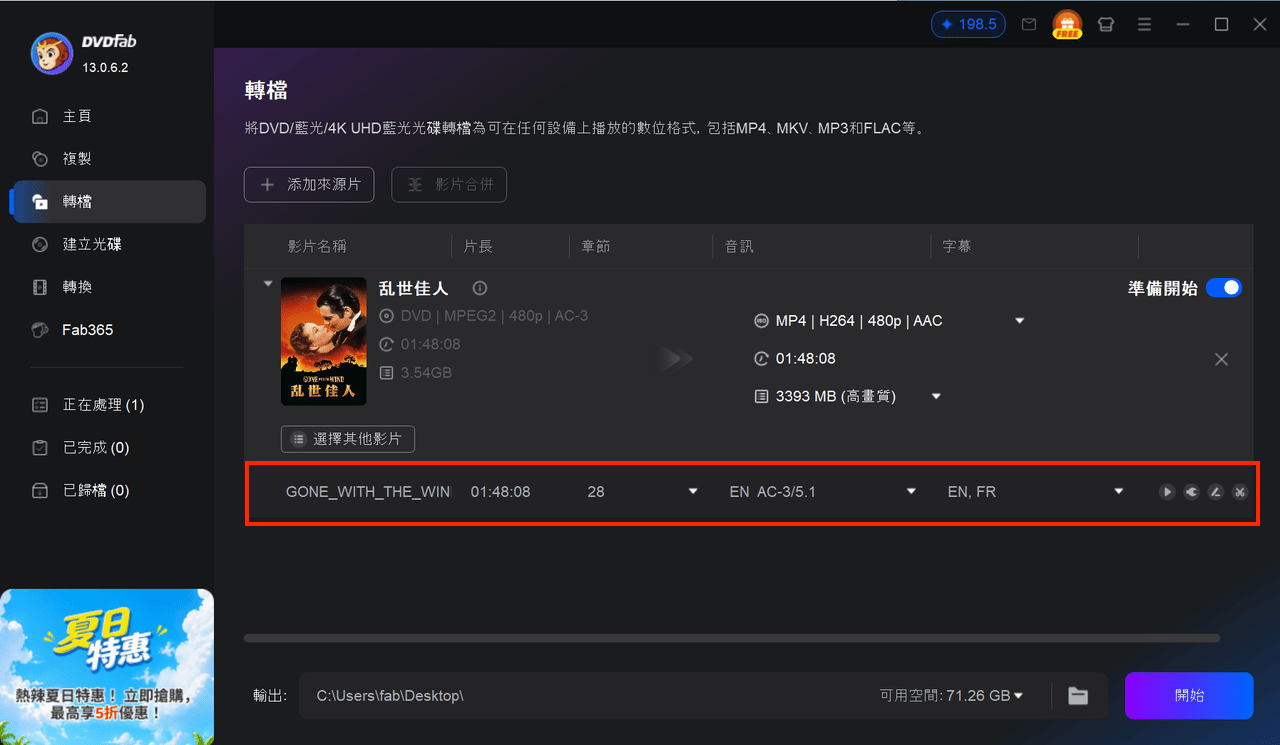Preview the title with the play icon
This screenshot has height=745, width=1280.
click(1167, 492)
